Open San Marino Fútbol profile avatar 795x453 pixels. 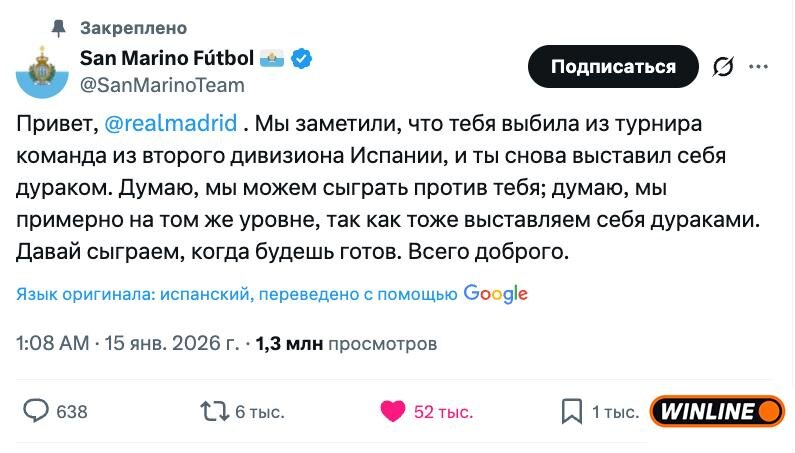(x=41, y=71)
